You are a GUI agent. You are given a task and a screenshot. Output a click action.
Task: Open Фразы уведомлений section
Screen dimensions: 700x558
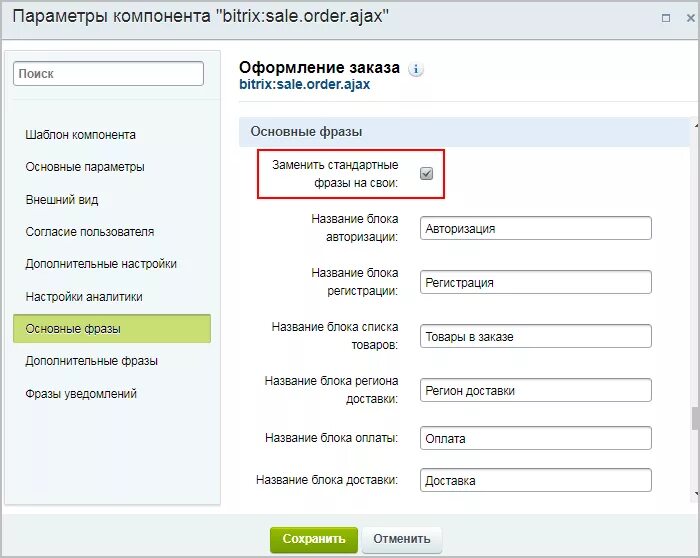click(x=81, y=394)
